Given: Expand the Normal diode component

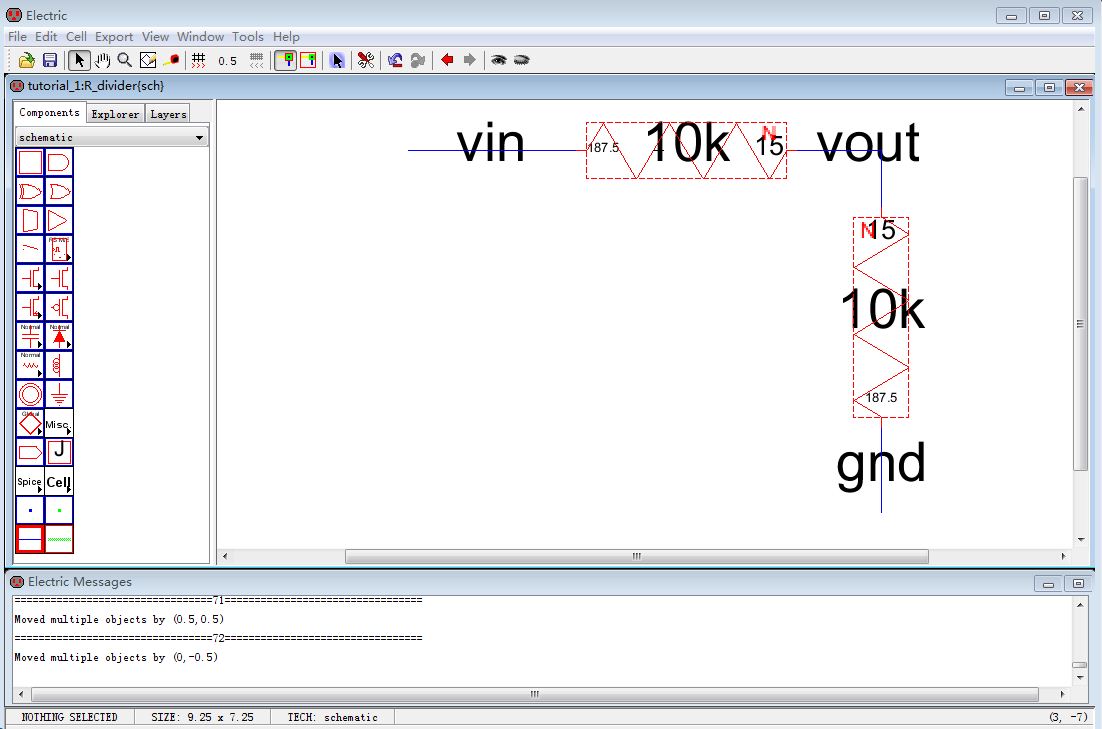Looking at the screenshot, I should (59, 335).
